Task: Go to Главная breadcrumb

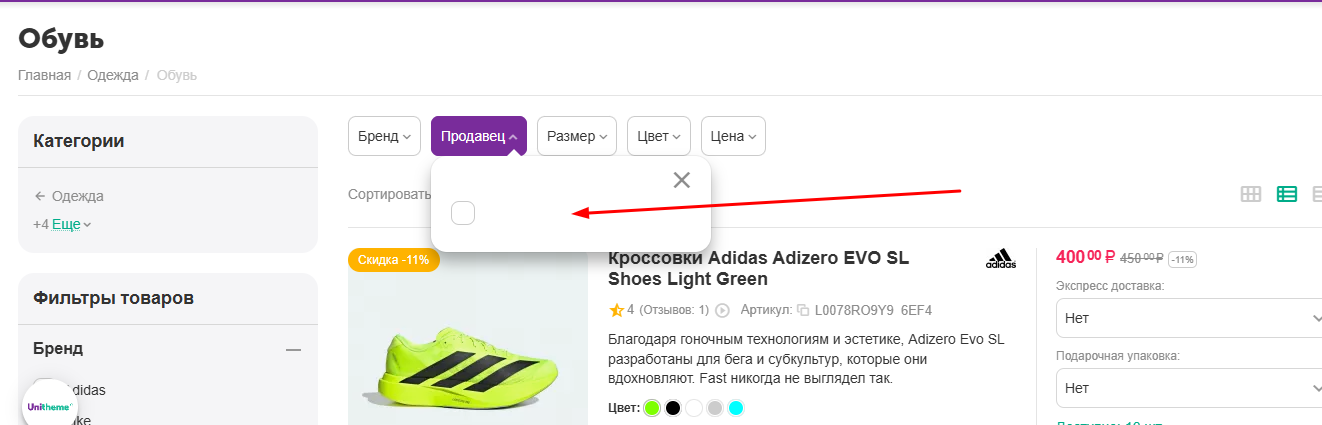Action: tap(44, 75)
